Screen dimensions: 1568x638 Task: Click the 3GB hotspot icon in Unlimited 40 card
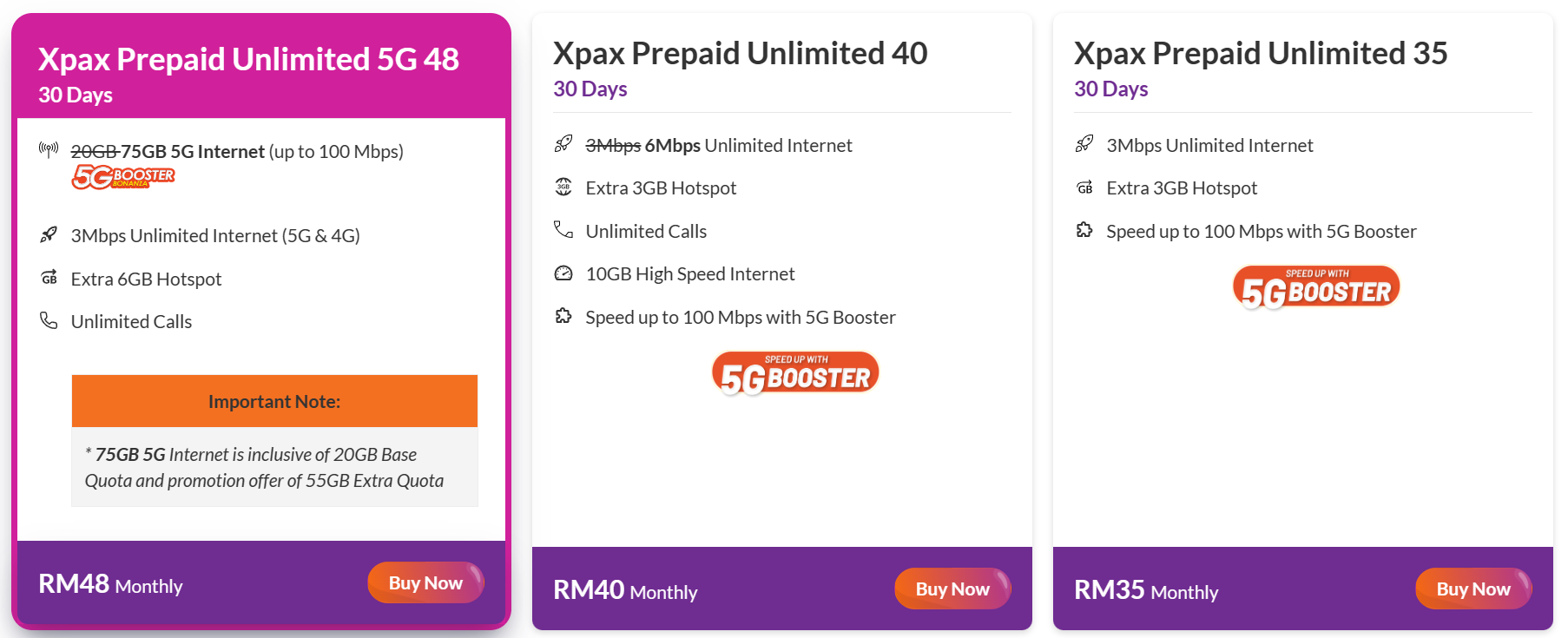coord(563,187)
